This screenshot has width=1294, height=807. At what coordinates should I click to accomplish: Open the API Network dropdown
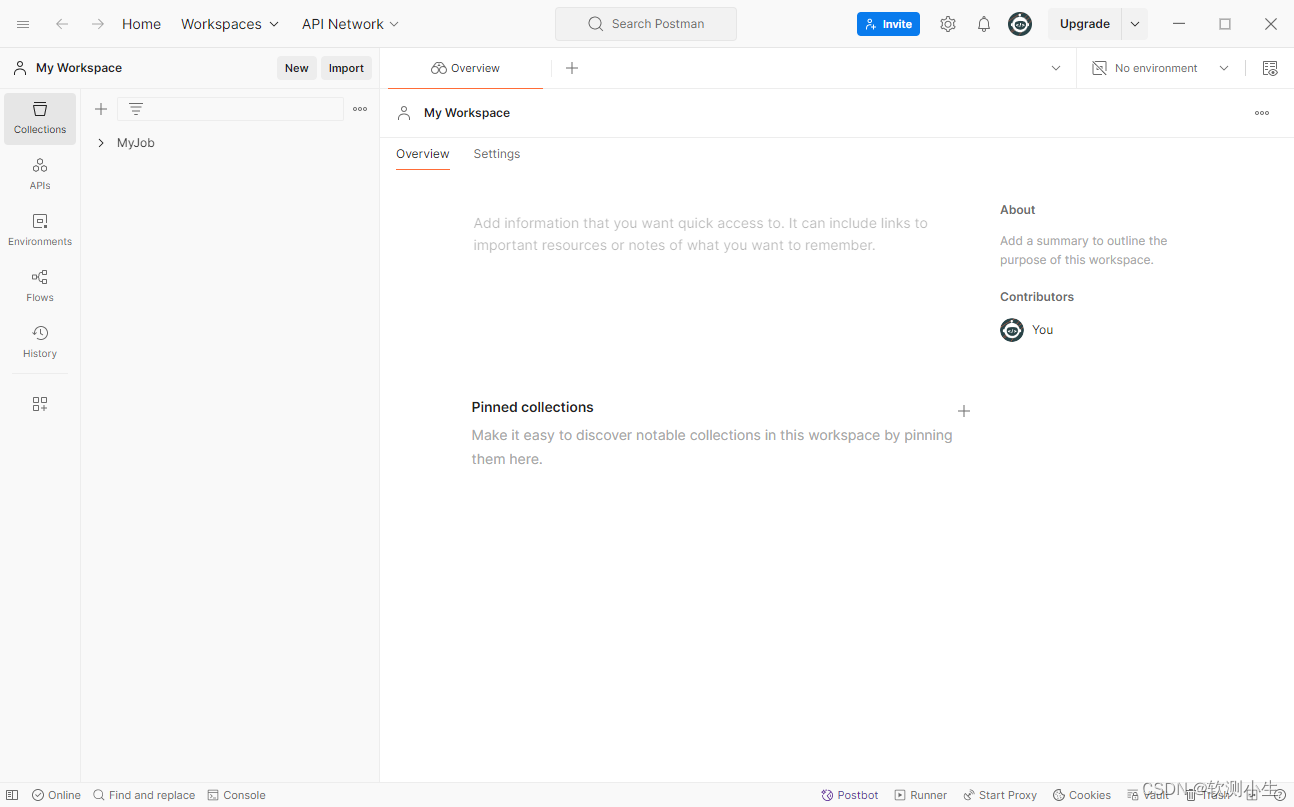pyautogui.click(x=350, y=24)
